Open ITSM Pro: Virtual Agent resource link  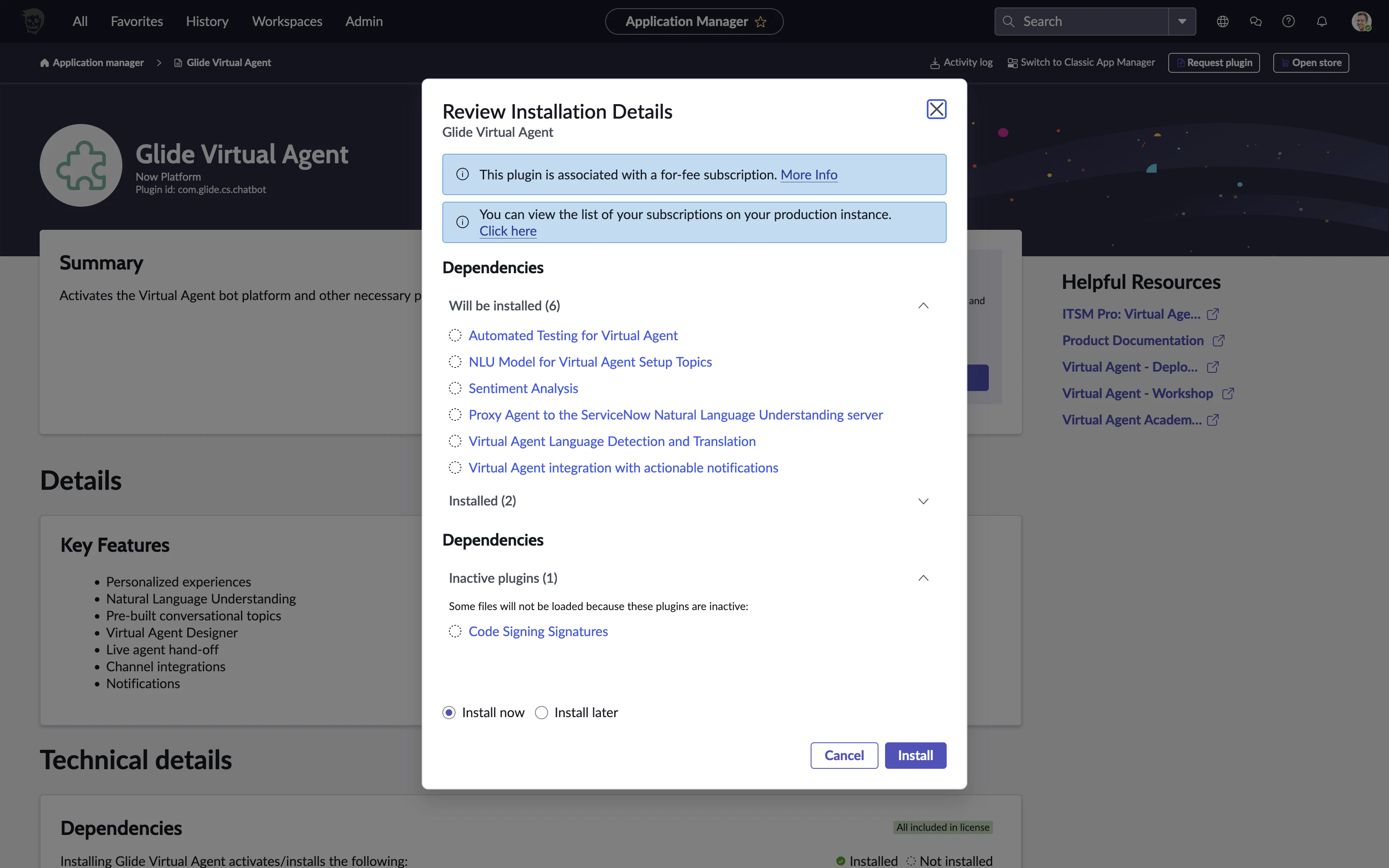tap(1131, 314)
